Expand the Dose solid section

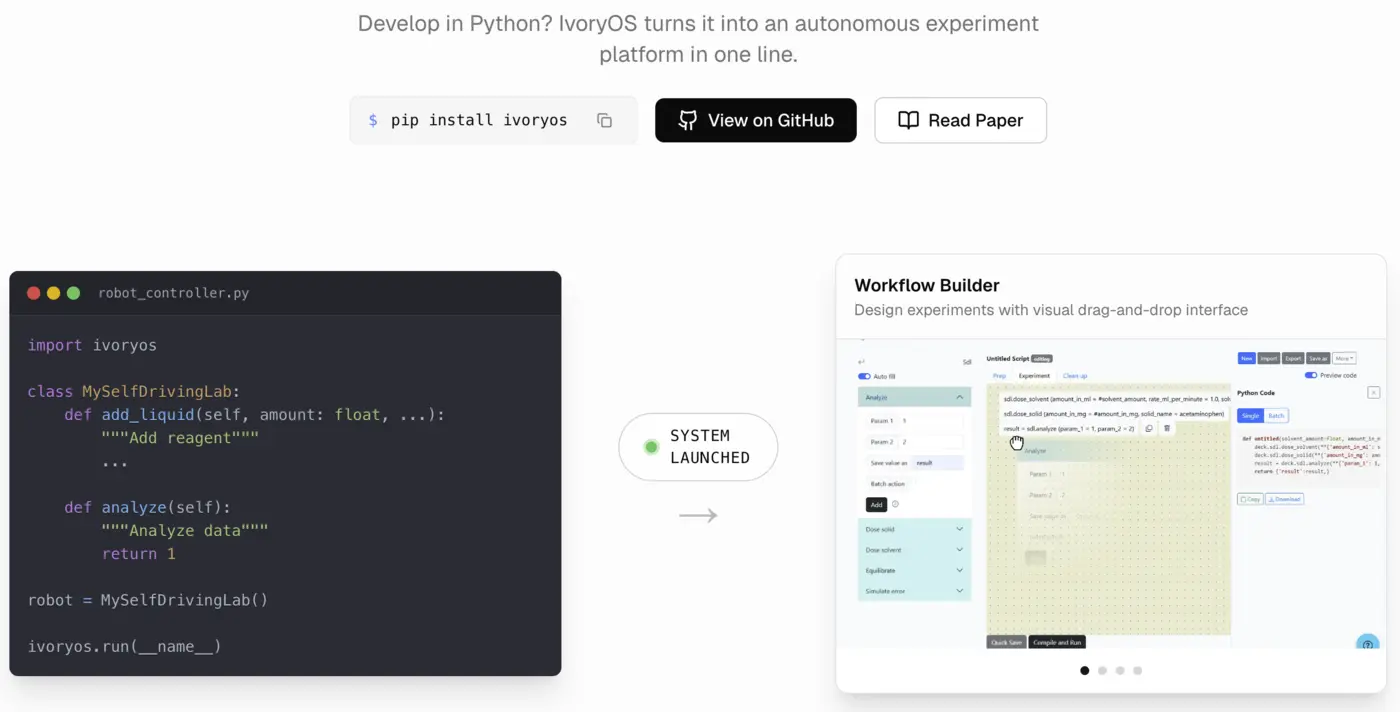pyautogui.click(x=915, y=529)
